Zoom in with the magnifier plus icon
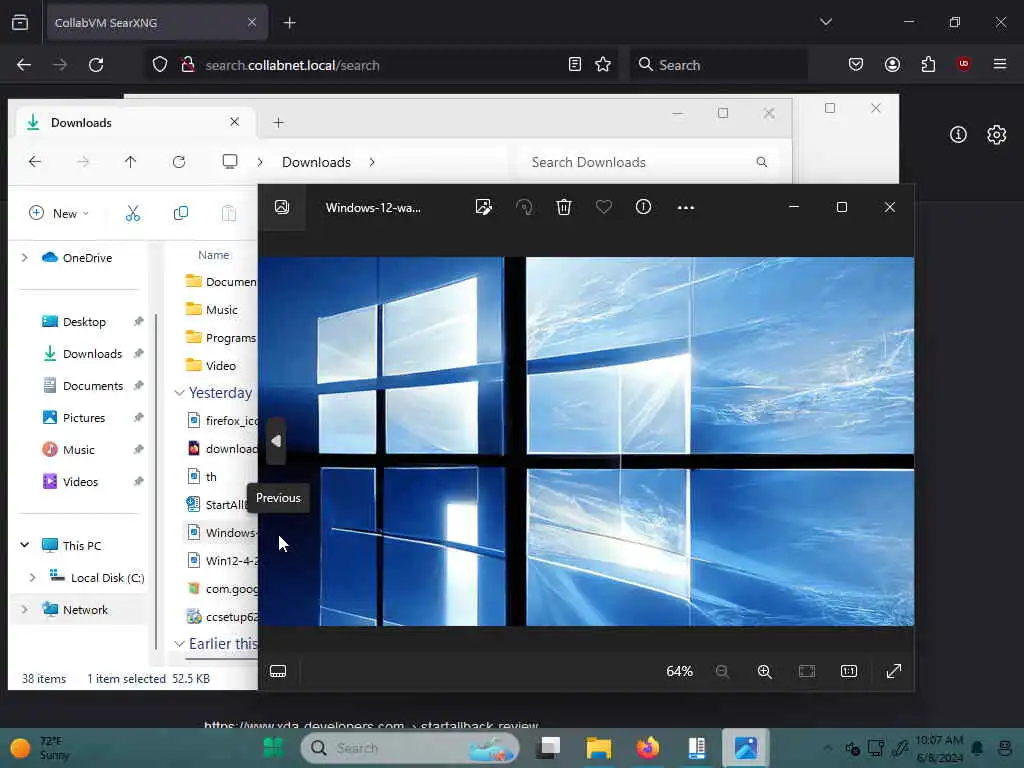This screenshot has width=1024, height=768. click(765, 671)
